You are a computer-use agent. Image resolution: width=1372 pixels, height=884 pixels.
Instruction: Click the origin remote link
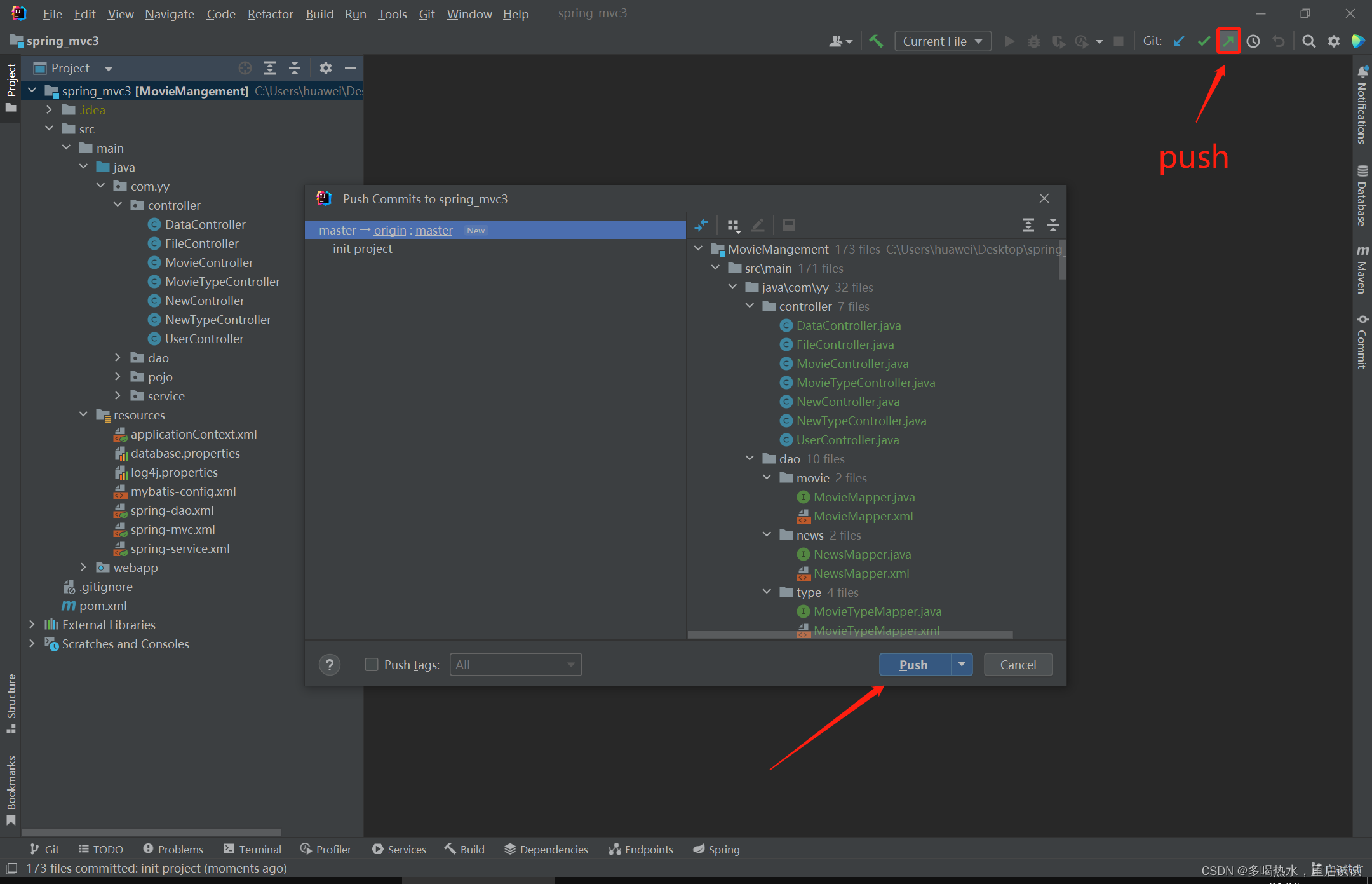point(390,230)
